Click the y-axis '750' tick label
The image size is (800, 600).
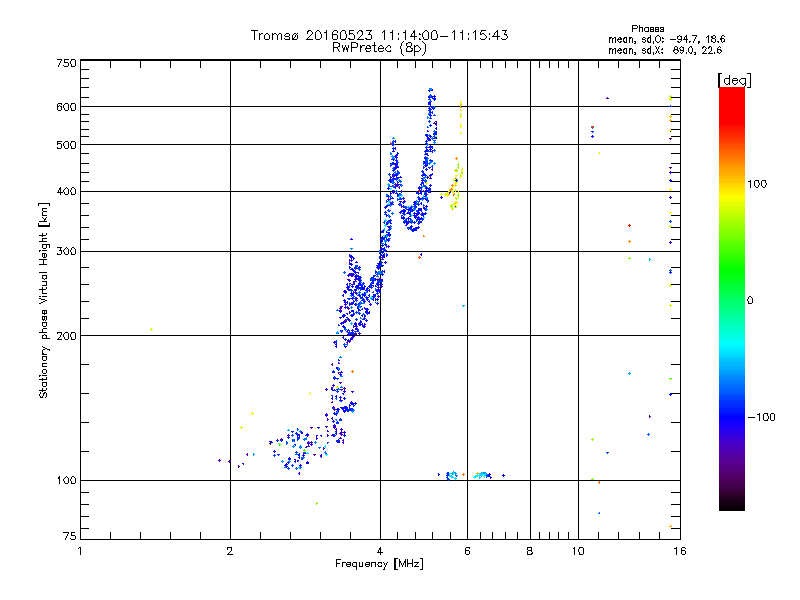(x=66, y=63)
